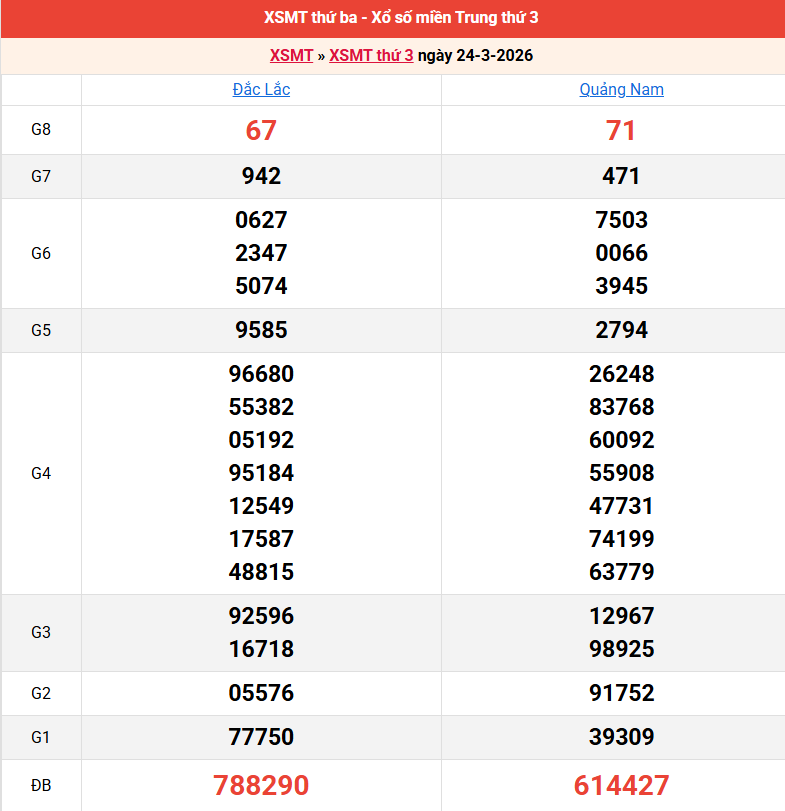Click the G1 number 39309
Image resolution: width=785 pixels, height=811 pixels.
click(621, 737)
